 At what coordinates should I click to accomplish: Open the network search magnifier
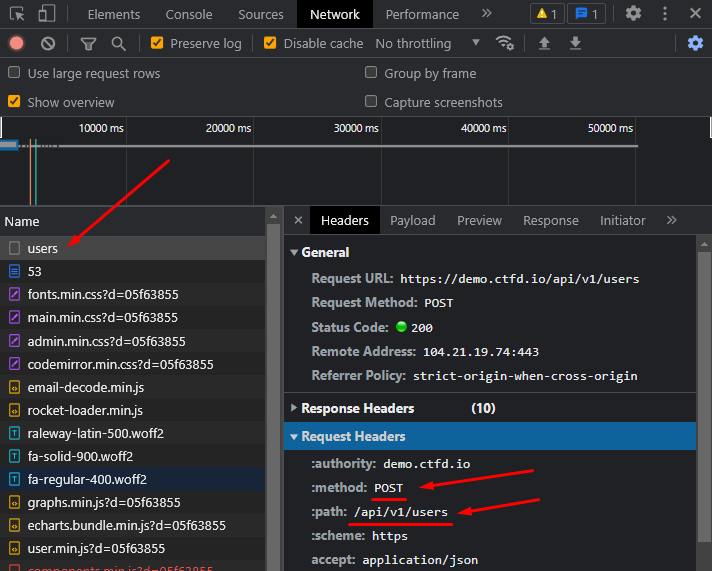coord(119,44)
